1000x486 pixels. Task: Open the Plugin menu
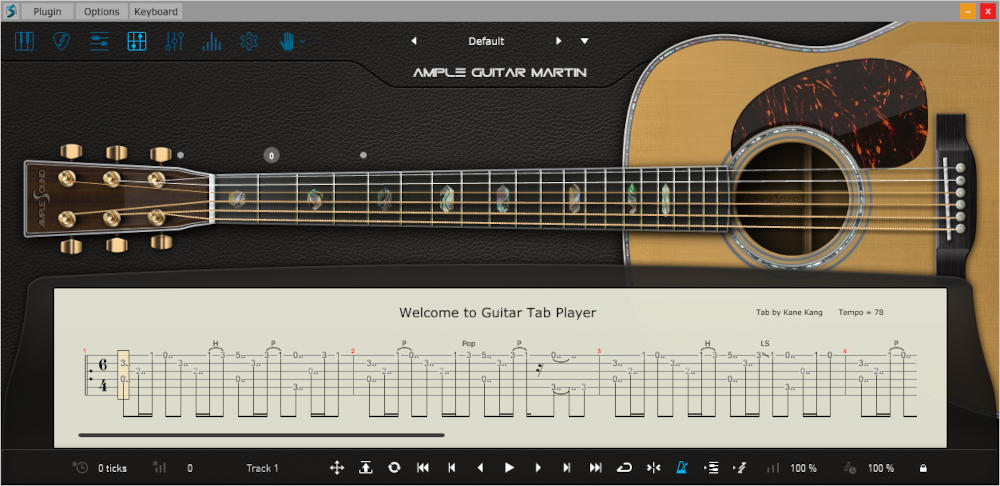tap(48, 11)
